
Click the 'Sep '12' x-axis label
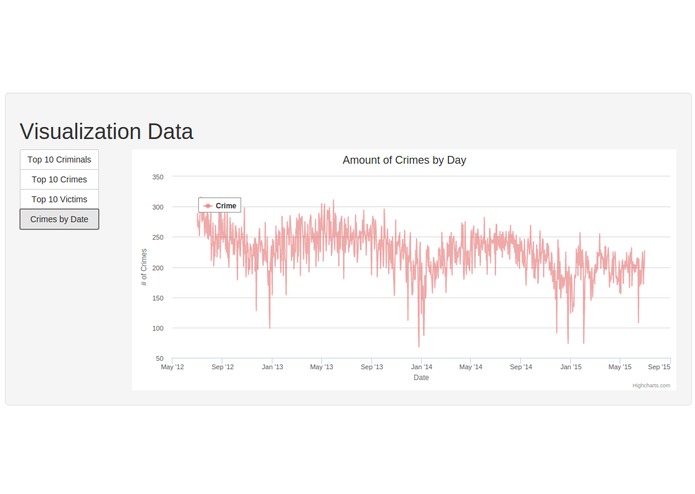[x=222, y=367]
